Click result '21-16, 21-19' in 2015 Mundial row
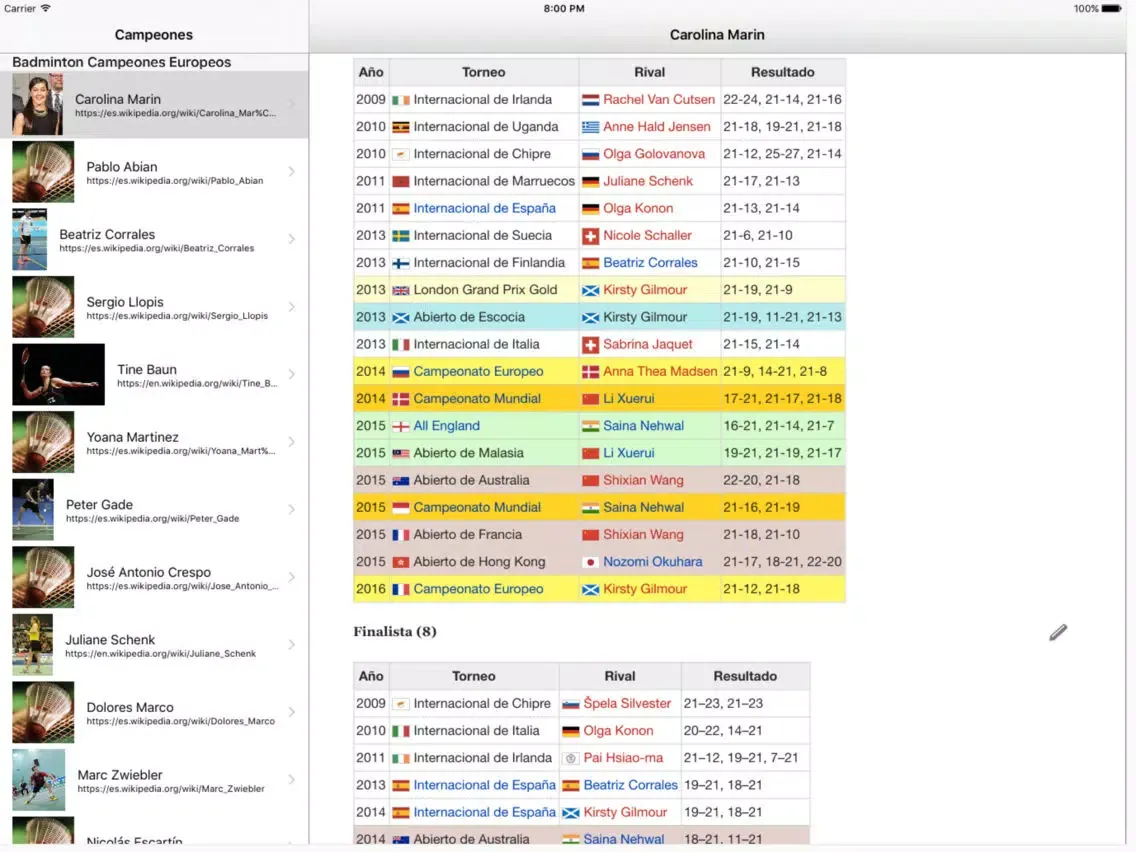The height and width of the screenshot is (852, 1136). click(x=761, y=507)
